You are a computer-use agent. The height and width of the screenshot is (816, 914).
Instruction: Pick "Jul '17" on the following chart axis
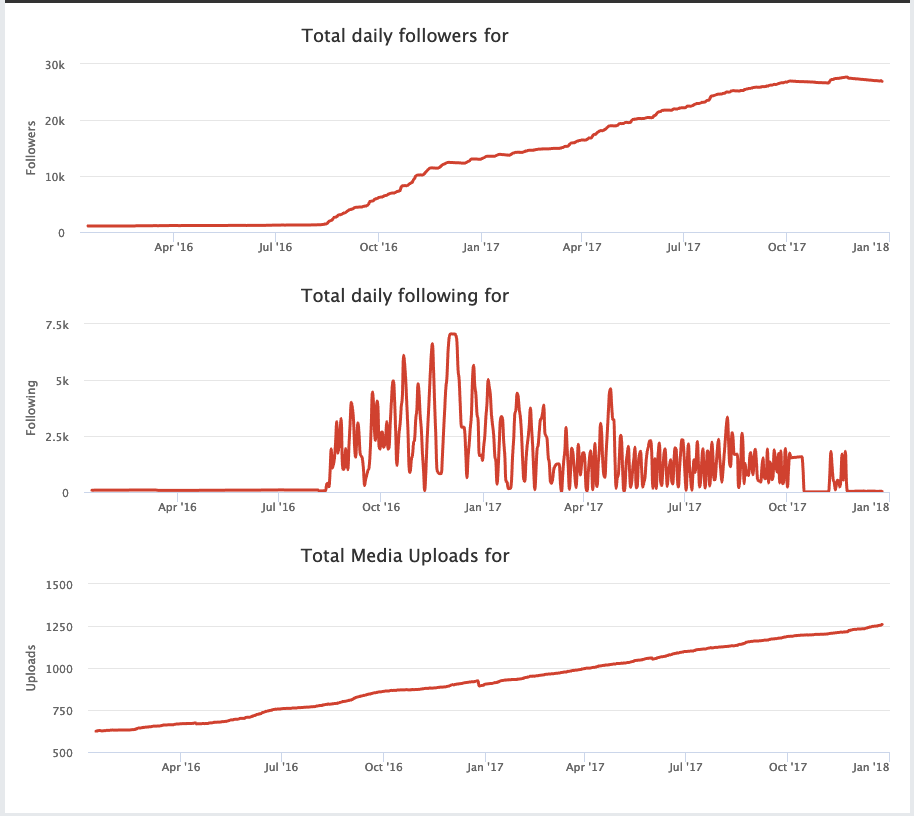[x=685, y=507]
